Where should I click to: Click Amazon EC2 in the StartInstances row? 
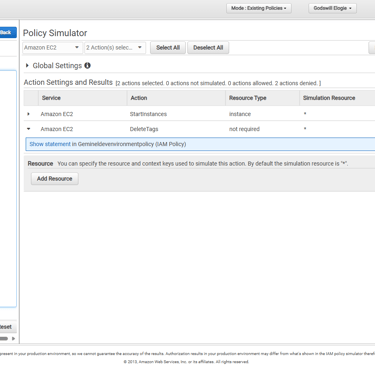point(57,114)
